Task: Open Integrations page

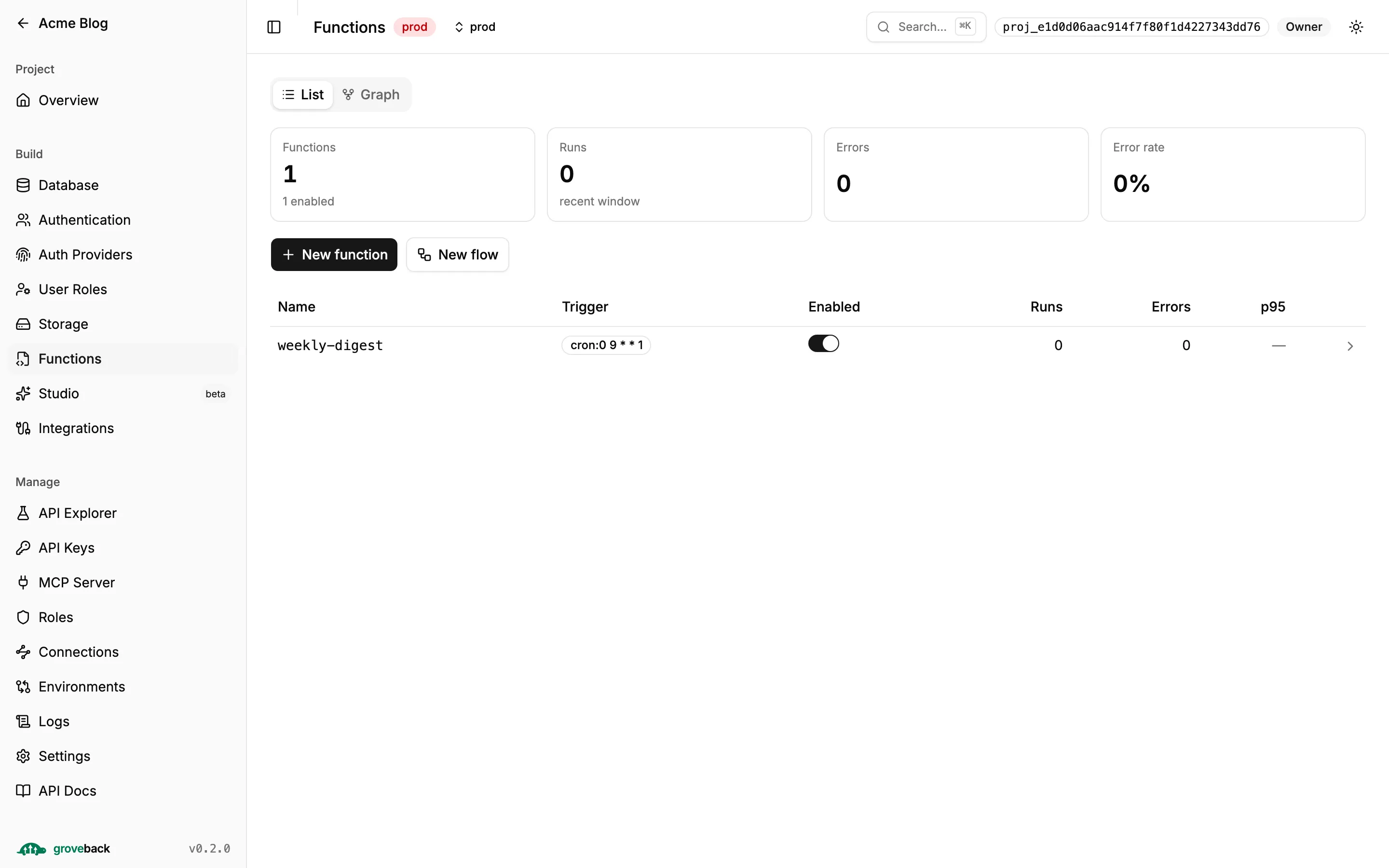Action: click(123, 428)
